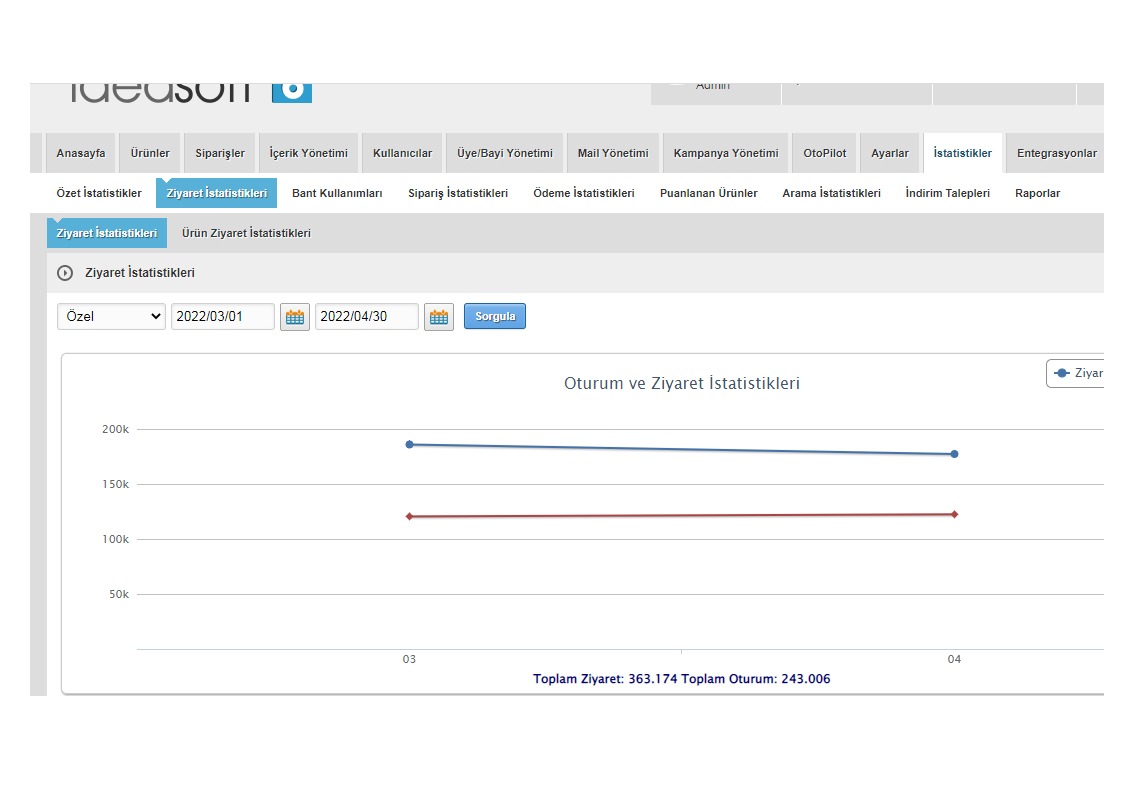Click the 150k axis label
Screen dimensions: 1122x793
pos(115,485)
